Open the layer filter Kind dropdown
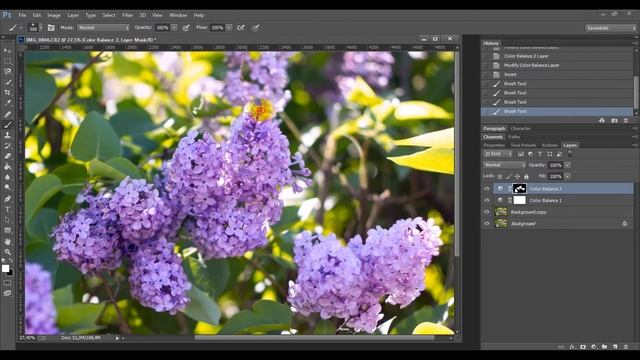 click(498, 154)
